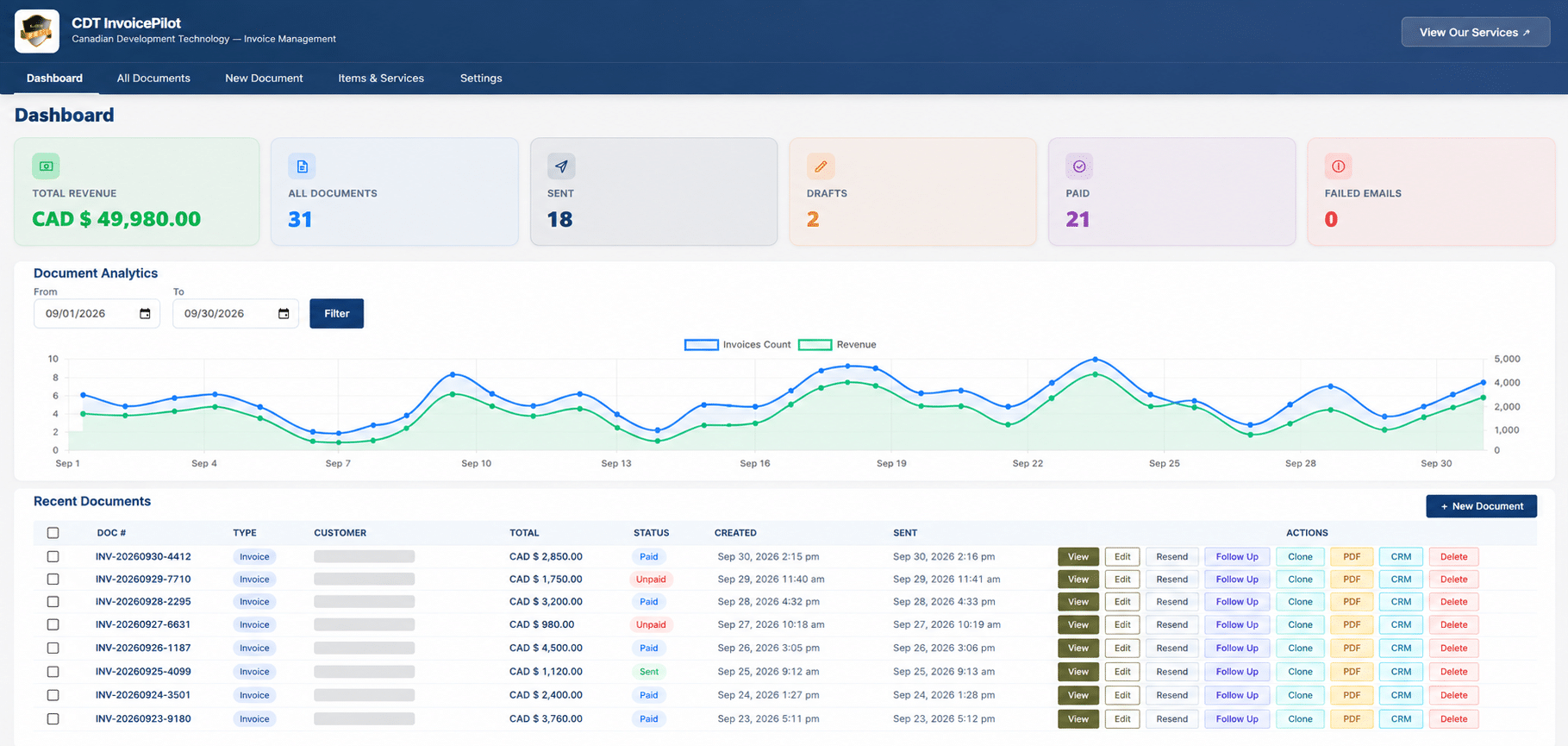1568x746 pixels.
Task: Edit invoice INV-20260929-7710
Action: coord(1122,580)
